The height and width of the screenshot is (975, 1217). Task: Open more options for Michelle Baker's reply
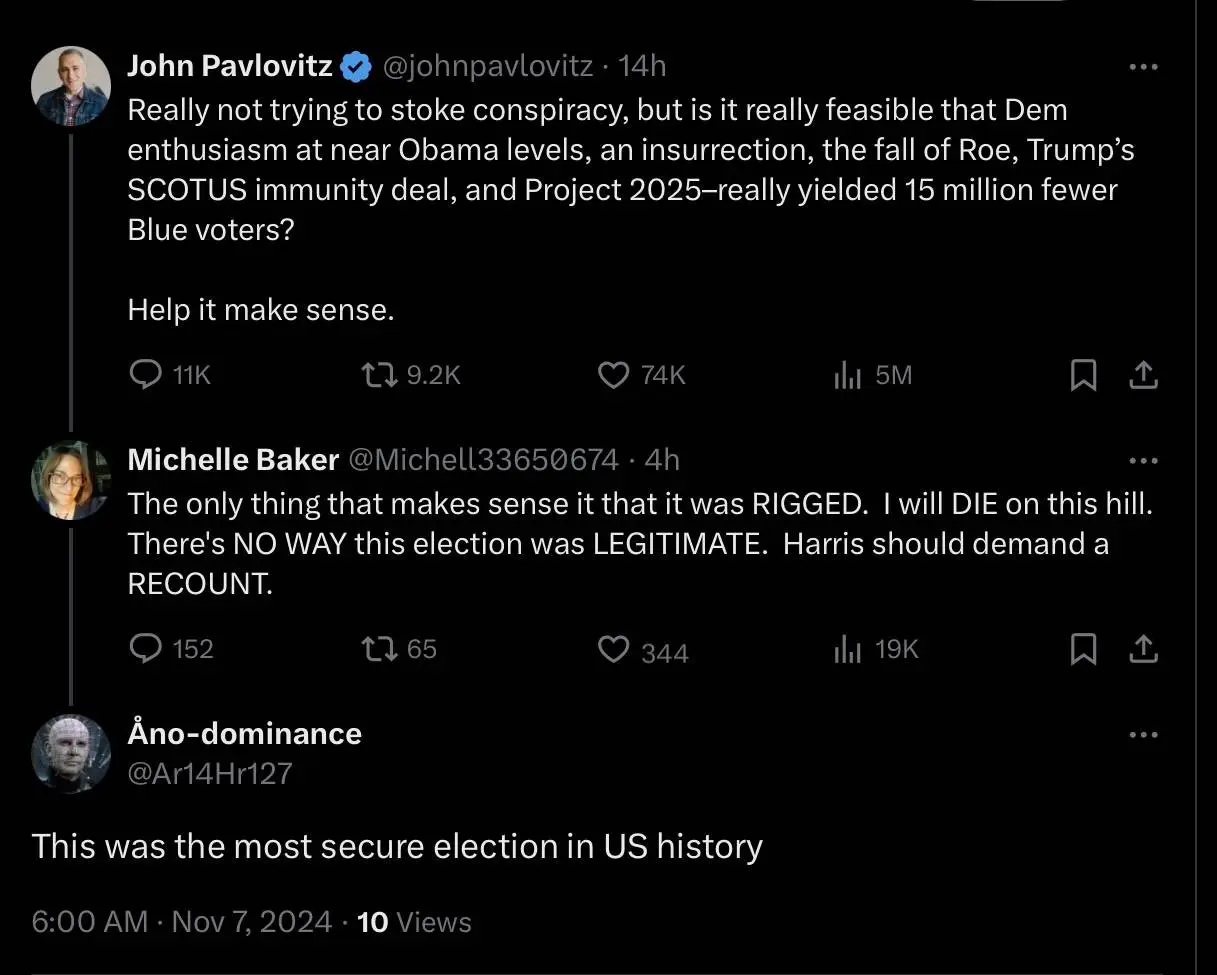[x=1143, y=461]
